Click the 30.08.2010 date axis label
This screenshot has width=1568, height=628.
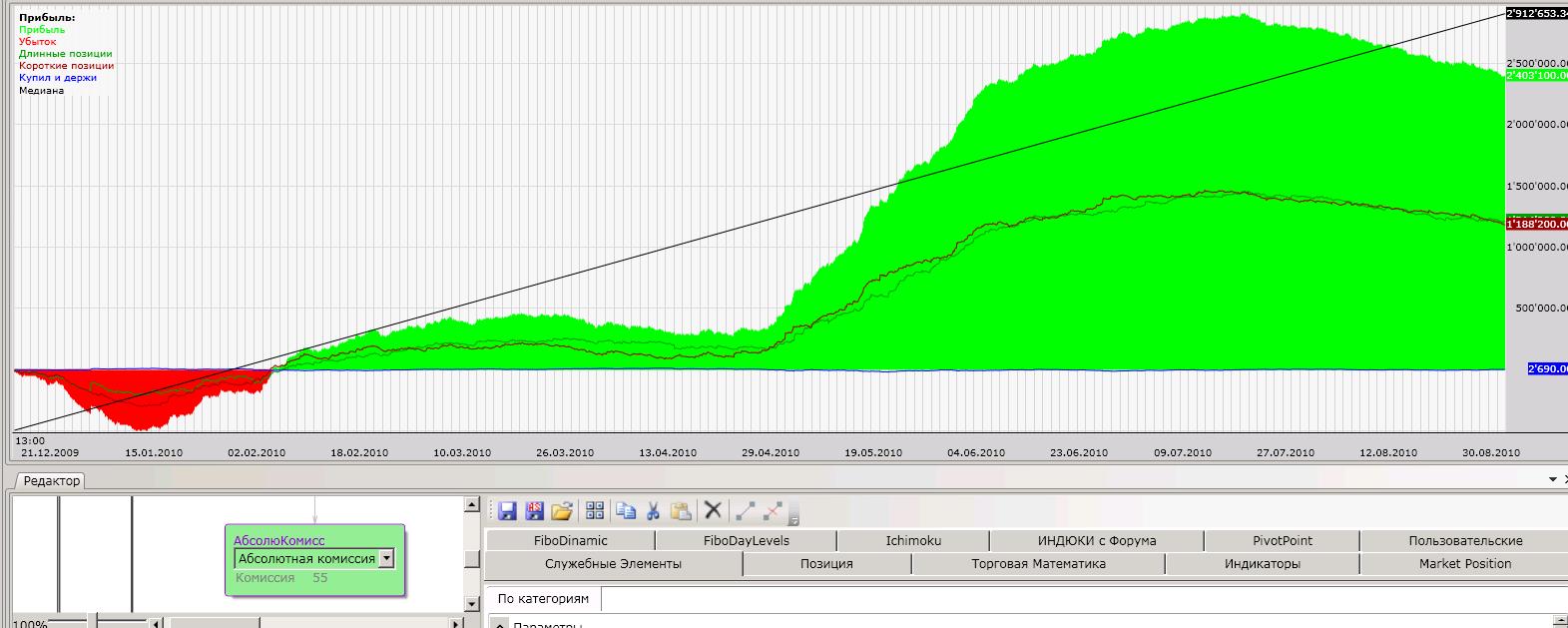1491,452
